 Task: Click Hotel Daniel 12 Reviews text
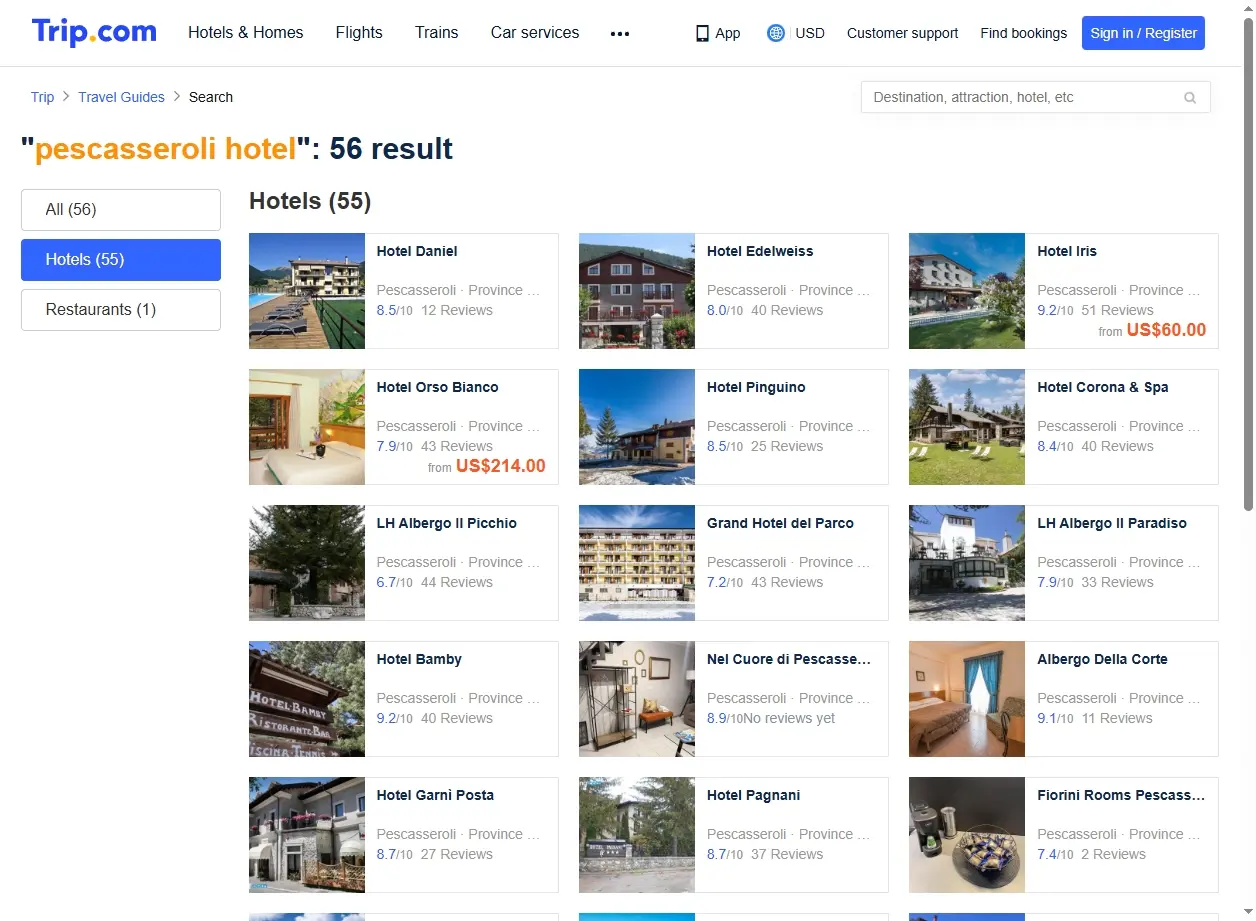click(x=457, y=310)
